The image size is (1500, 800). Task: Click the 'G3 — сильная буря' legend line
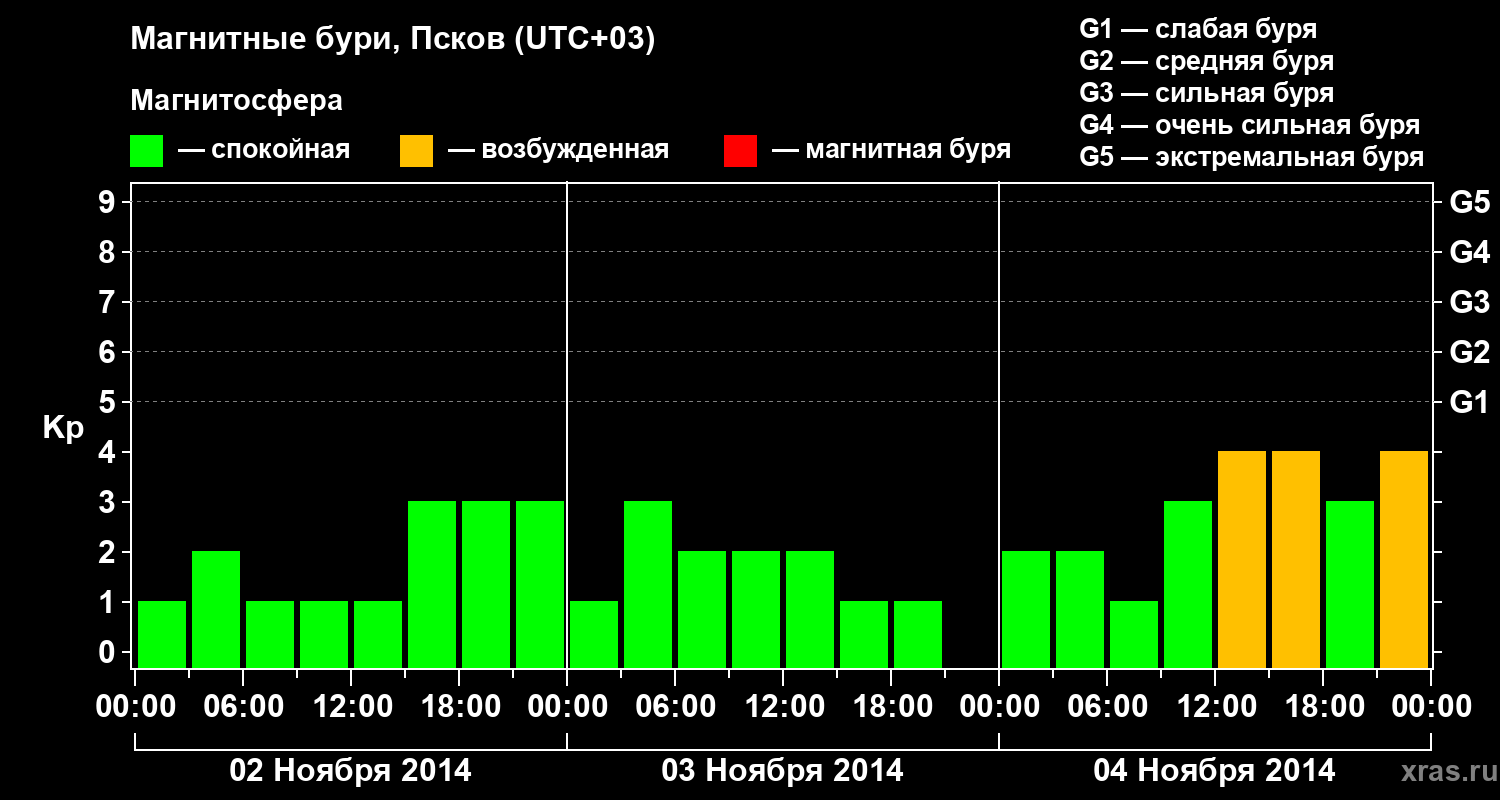tap(1207, 93)
